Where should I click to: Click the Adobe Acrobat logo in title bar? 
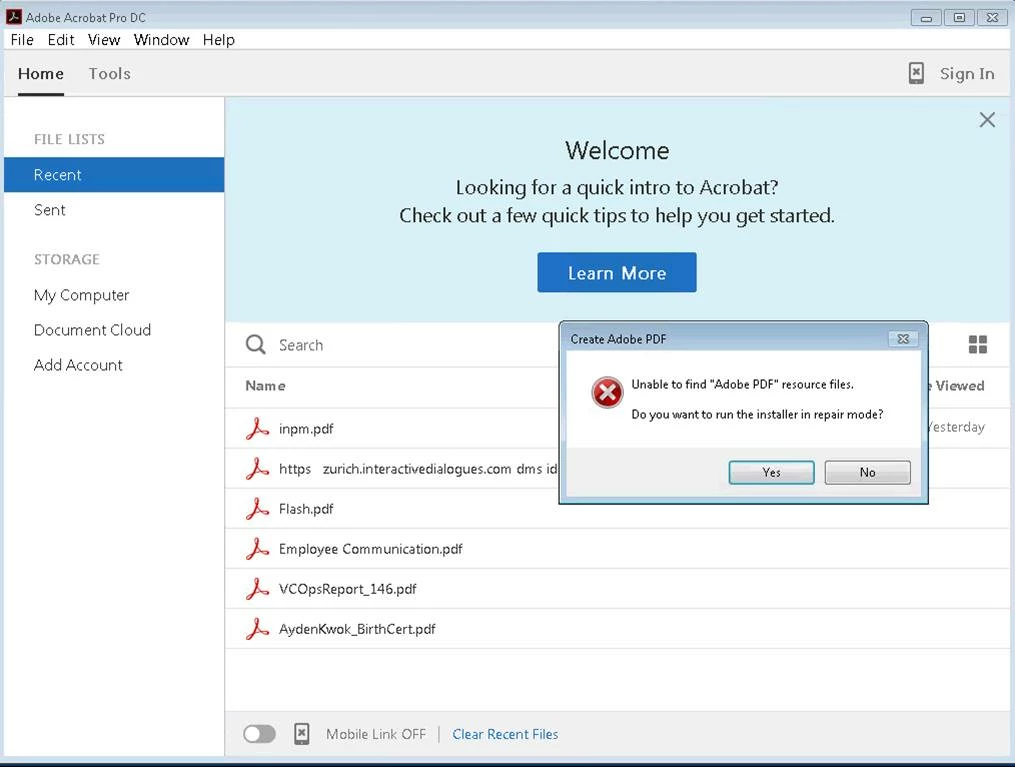tap(14, 17)
